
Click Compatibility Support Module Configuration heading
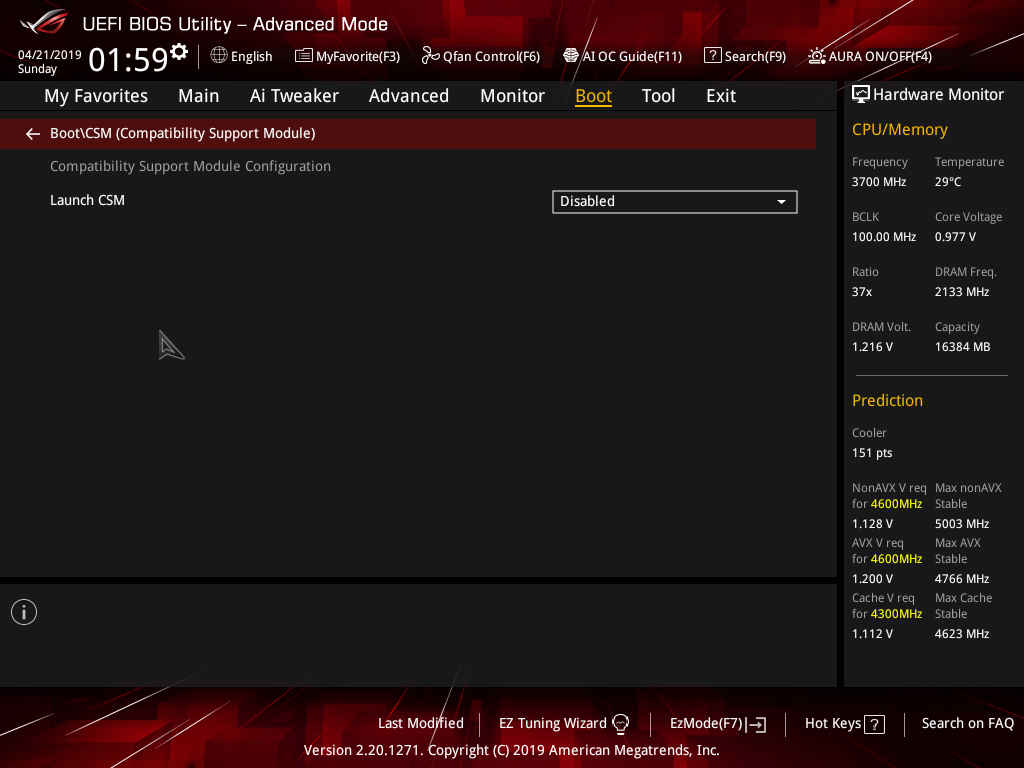(x=190, y=167)
